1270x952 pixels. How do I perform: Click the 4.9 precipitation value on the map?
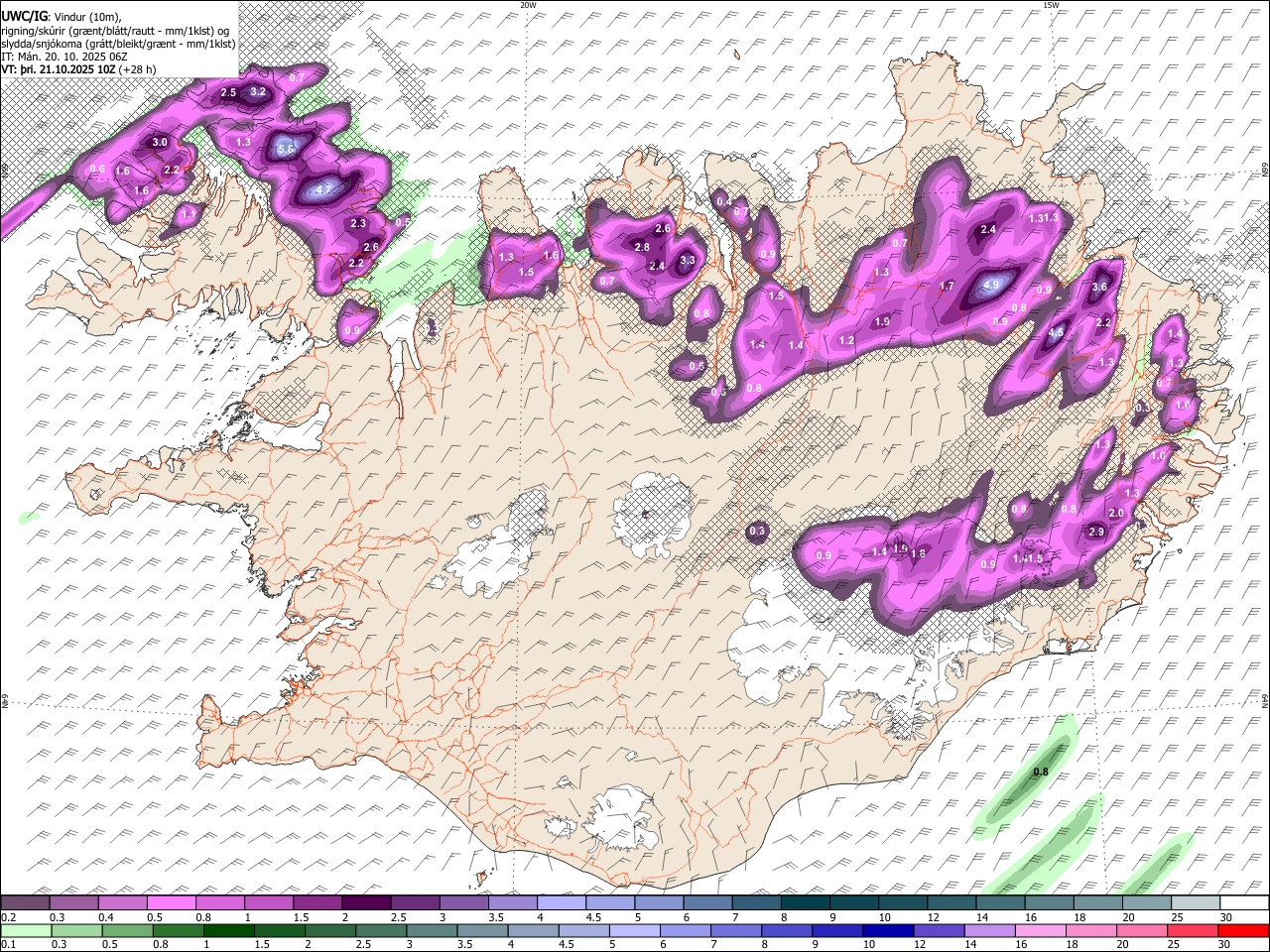pyautogui.click(x=990, y=285)
